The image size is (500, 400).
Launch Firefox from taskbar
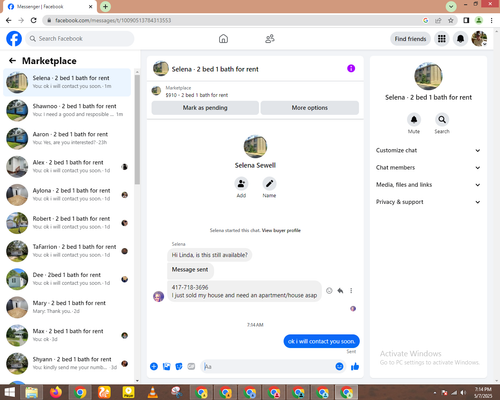56,392
